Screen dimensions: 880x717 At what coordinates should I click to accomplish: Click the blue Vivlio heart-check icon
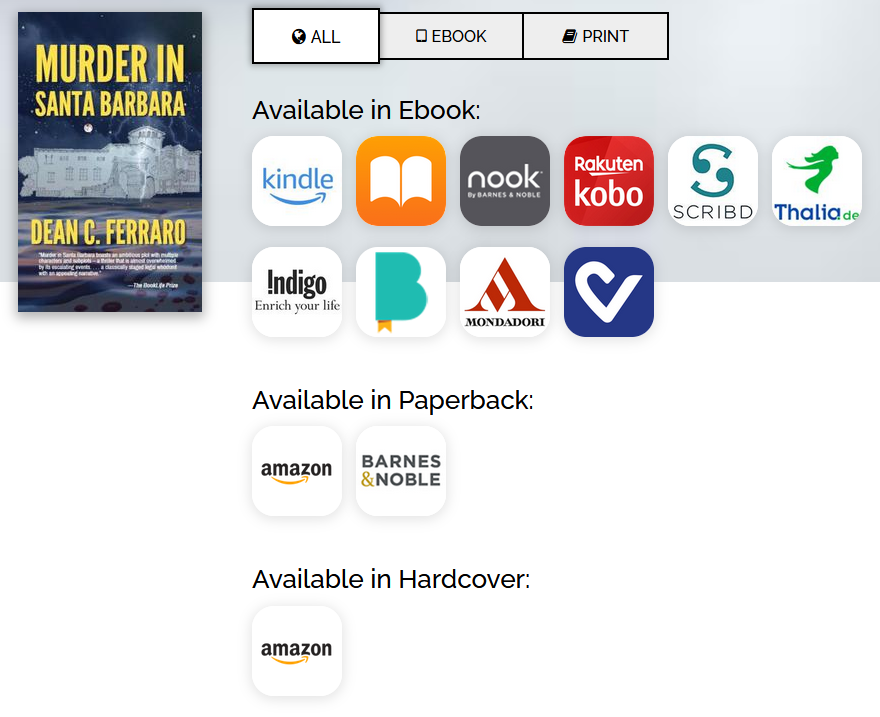click(609, 292)
